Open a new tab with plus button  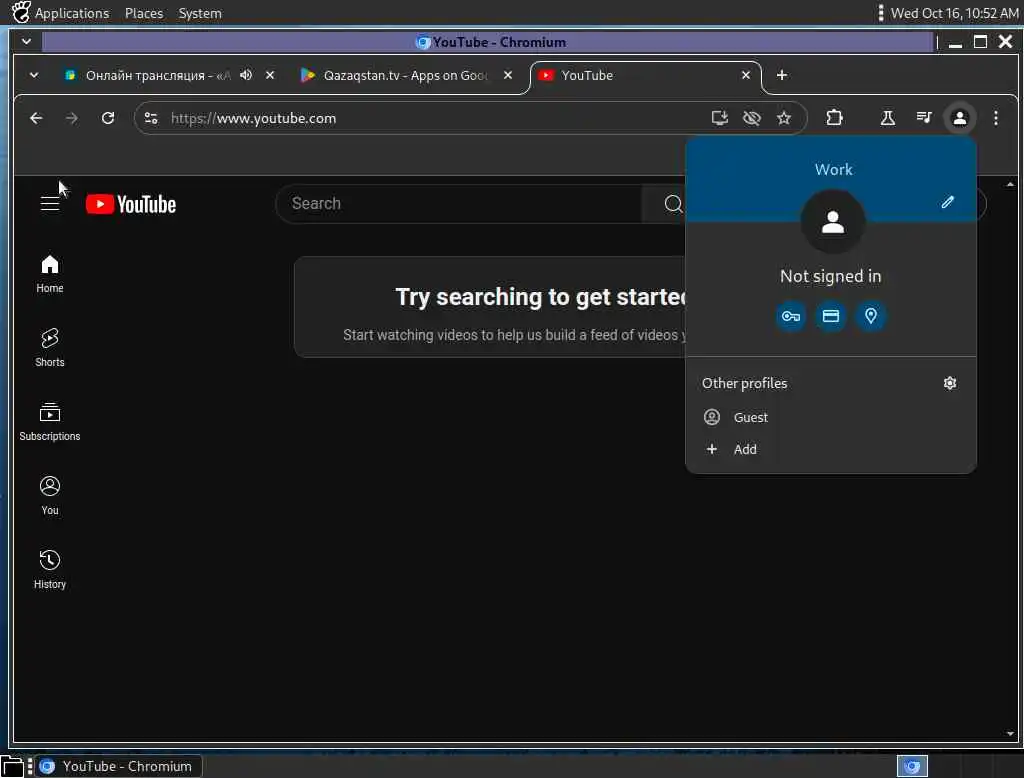782,75
